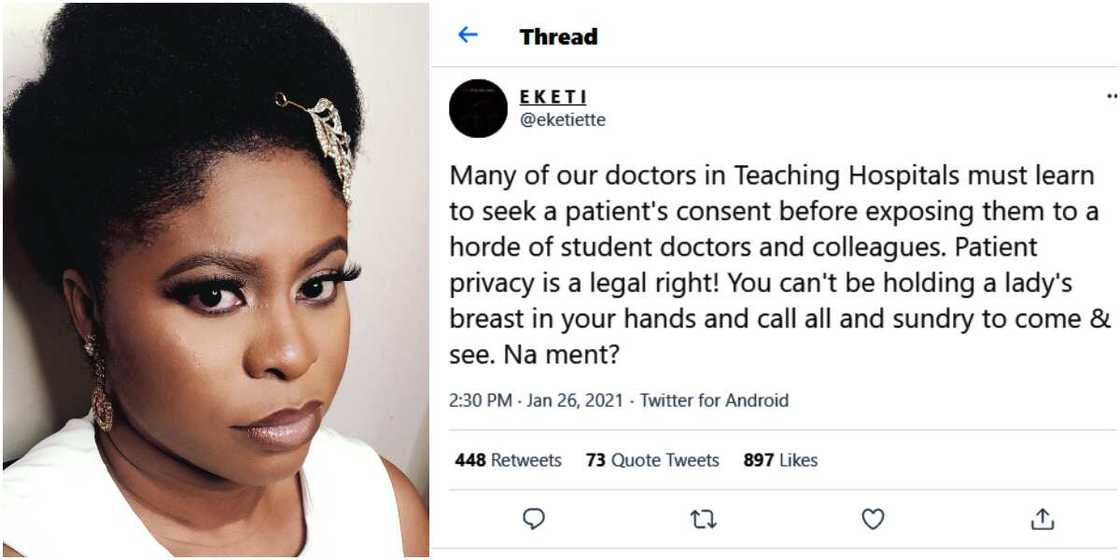
Task: Open EKETI's round profile avatar
Action: (478, 108)
